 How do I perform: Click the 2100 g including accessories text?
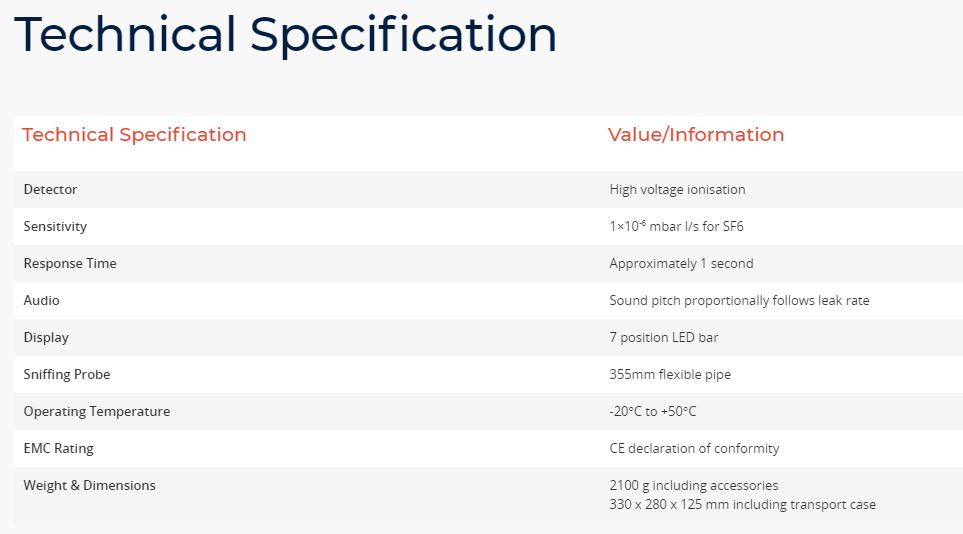[x=693, y=486]
